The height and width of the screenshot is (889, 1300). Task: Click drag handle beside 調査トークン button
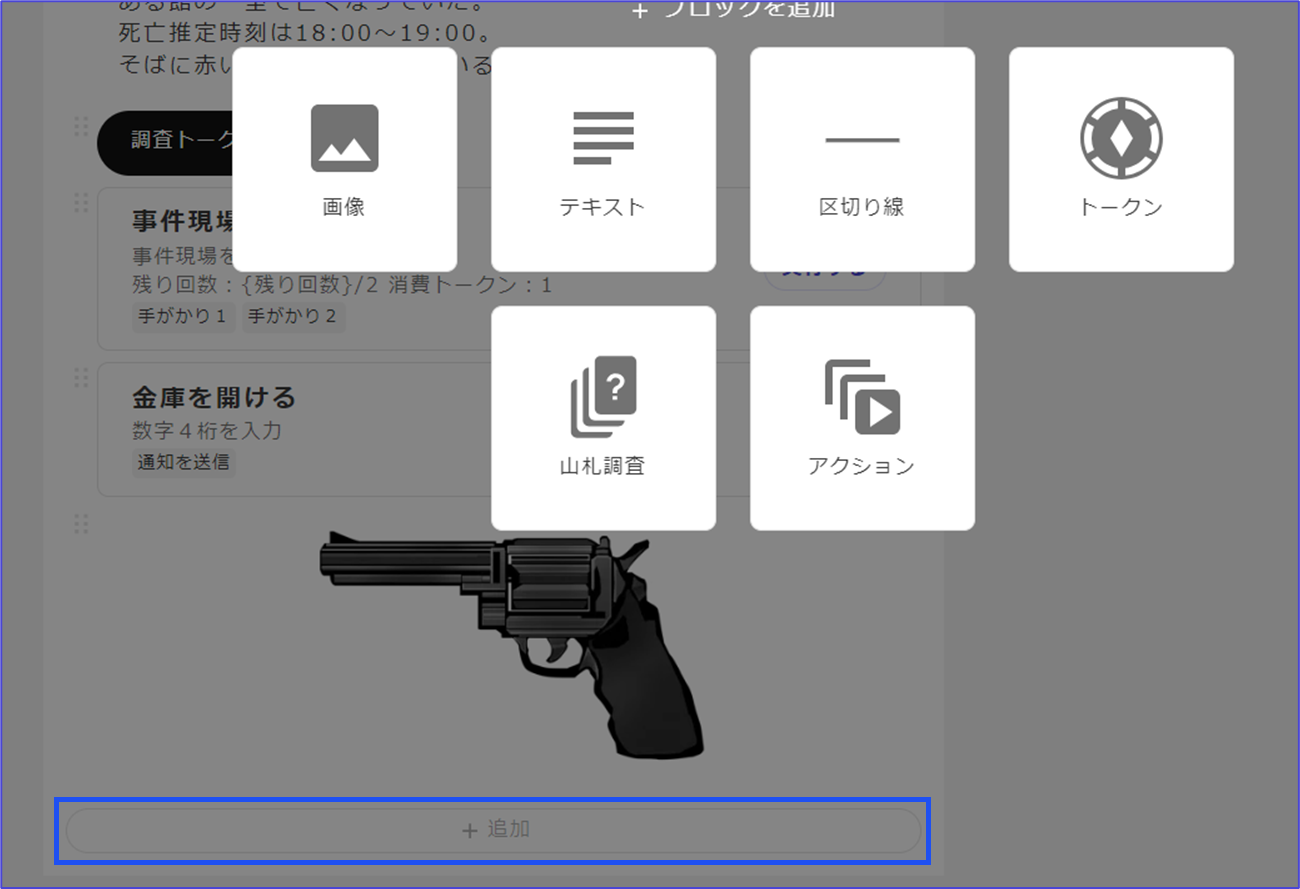click(81, 126)
